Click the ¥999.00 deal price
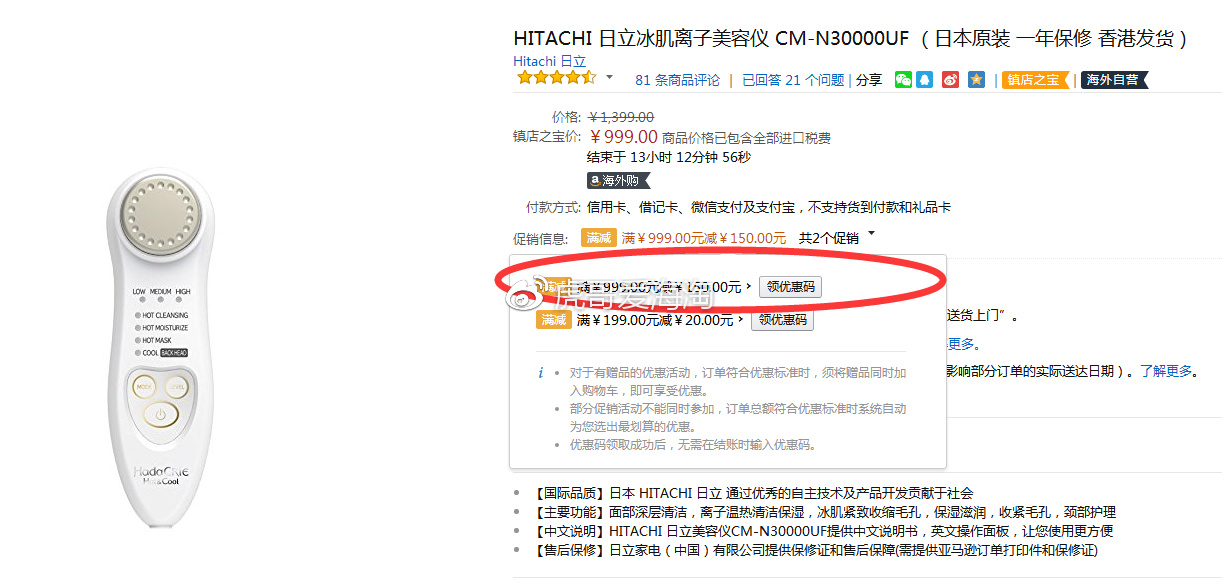Screen dimensions: 1222x588 pyautogui.click(x=623, y=137)
